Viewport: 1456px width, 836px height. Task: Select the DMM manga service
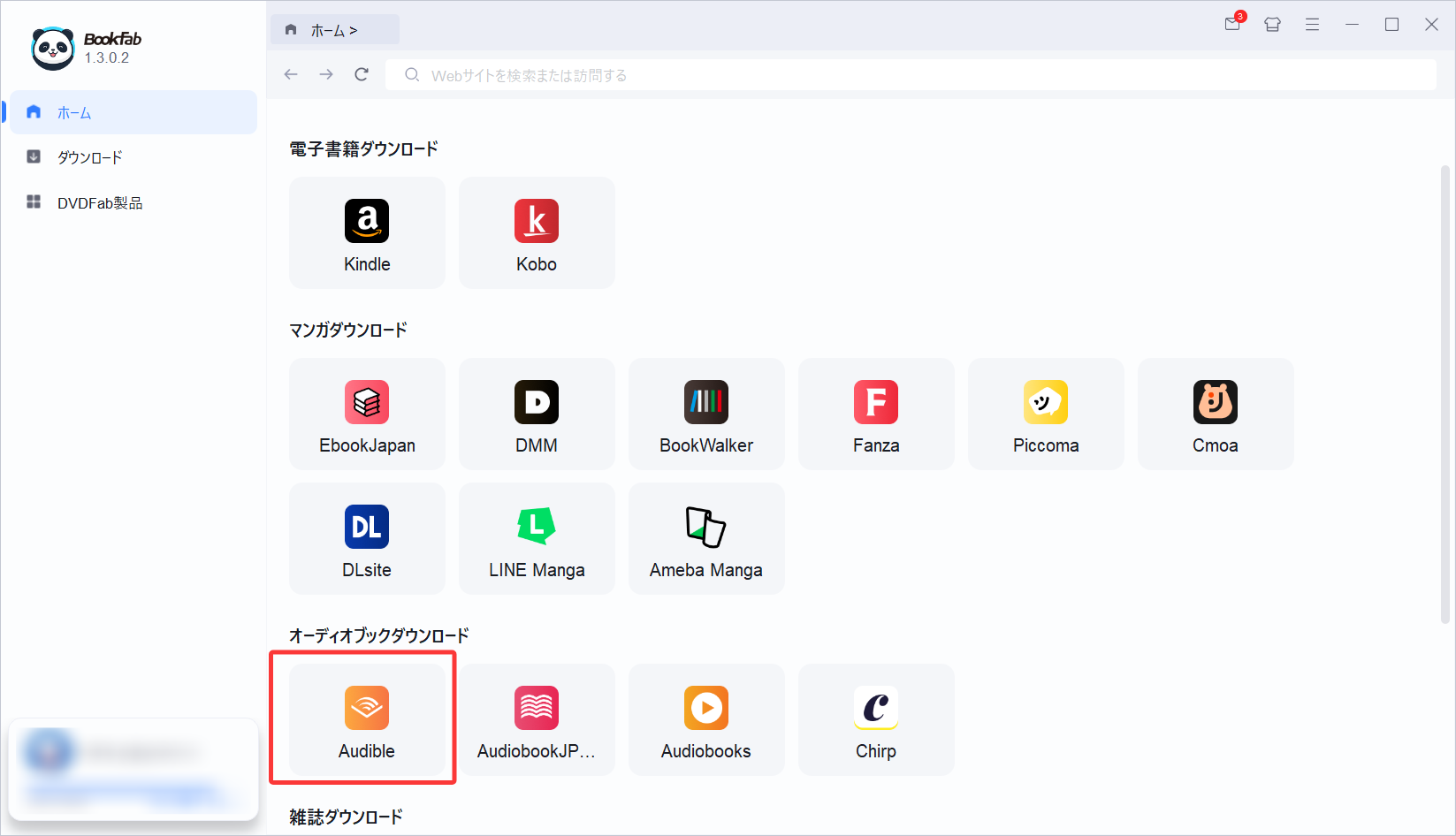[537, 414]
